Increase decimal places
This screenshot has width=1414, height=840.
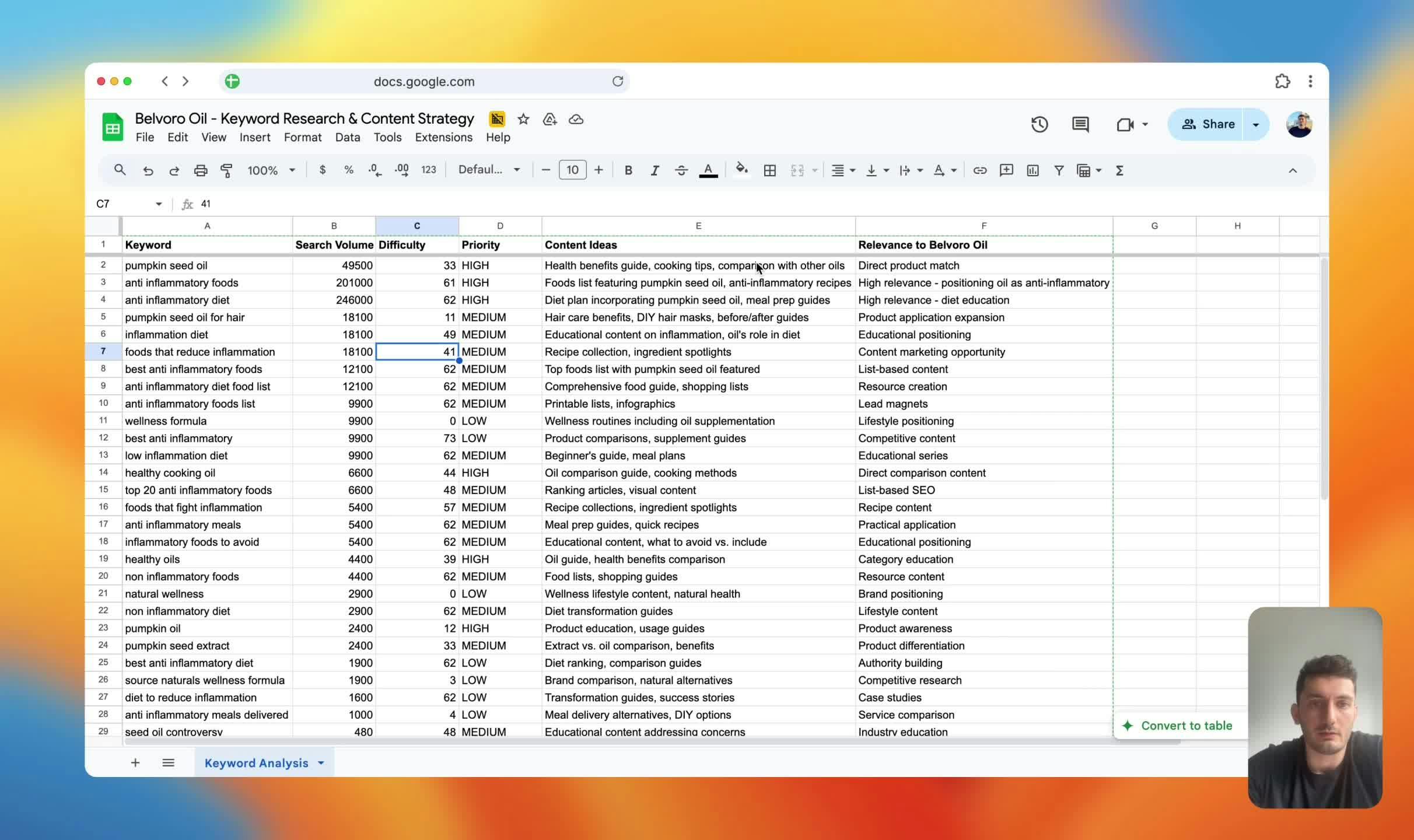(x=402, y=170)
